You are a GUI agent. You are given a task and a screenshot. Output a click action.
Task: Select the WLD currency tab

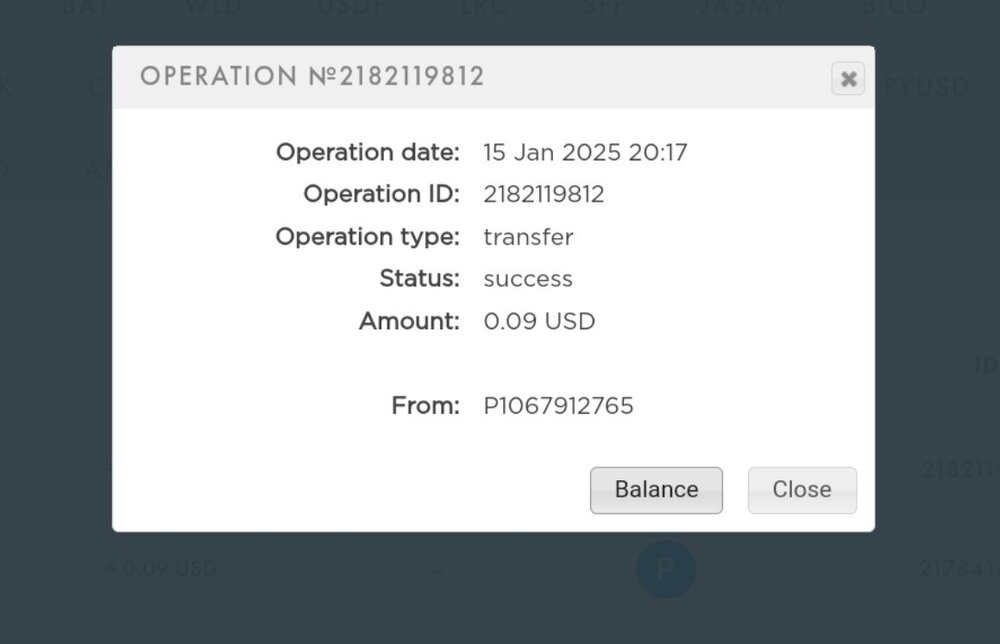[216, 8]
